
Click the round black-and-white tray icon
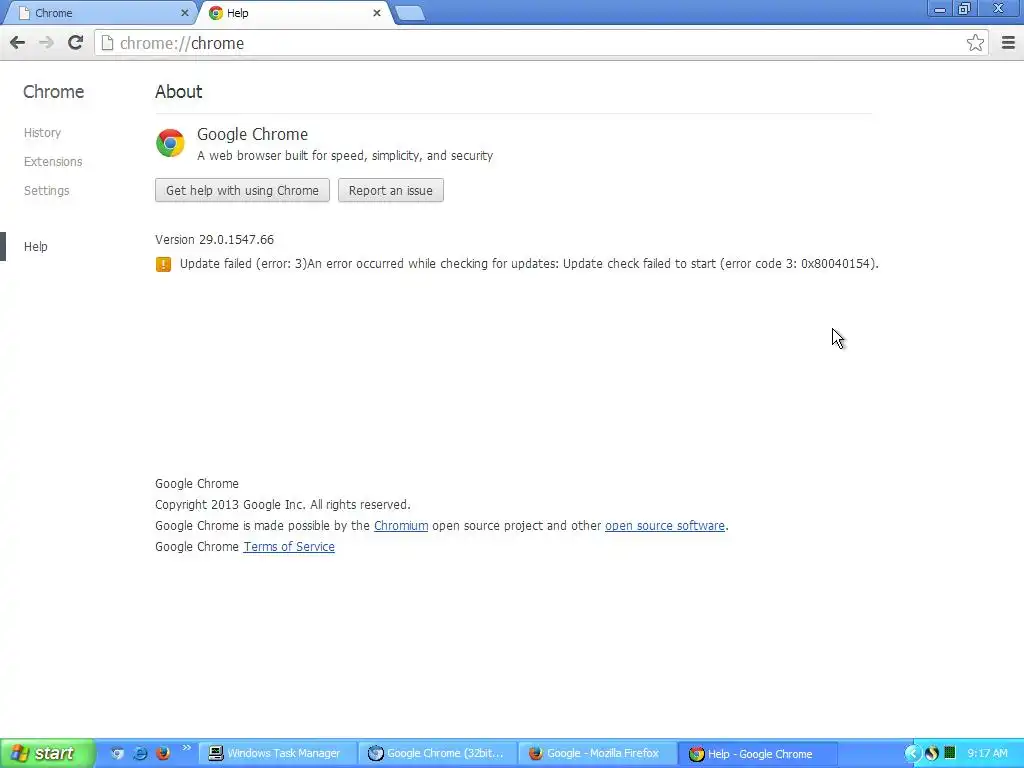pos(932,753)
